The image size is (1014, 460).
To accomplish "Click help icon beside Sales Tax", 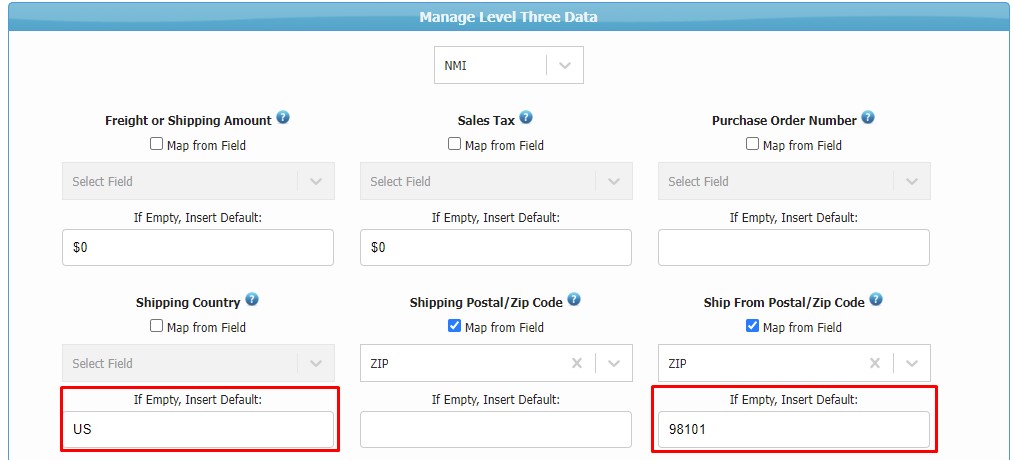I will click(526, 118).
